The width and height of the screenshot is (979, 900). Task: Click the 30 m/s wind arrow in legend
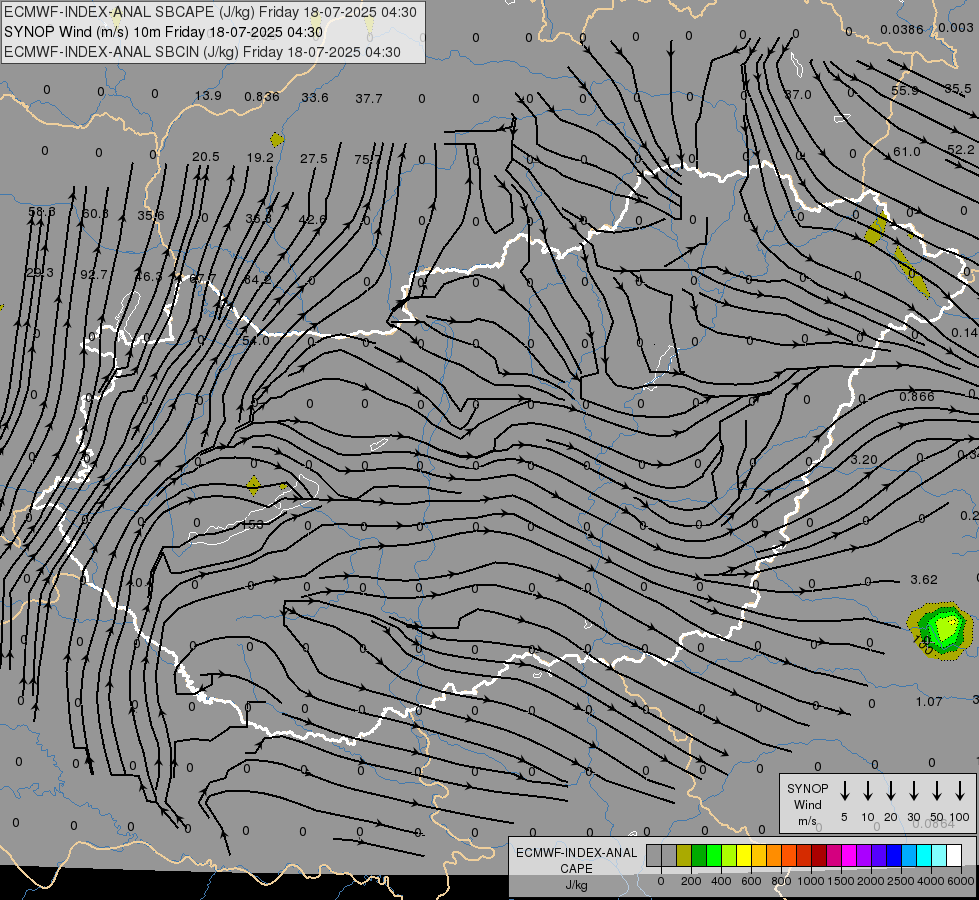[913, 791]
